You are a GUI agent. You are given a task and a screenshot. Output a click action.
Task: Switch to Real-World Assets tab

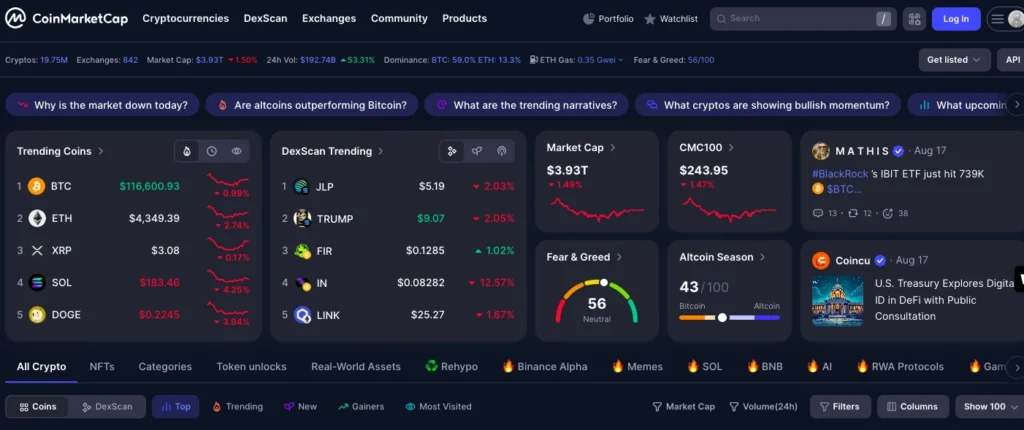(x=356, y=367)
